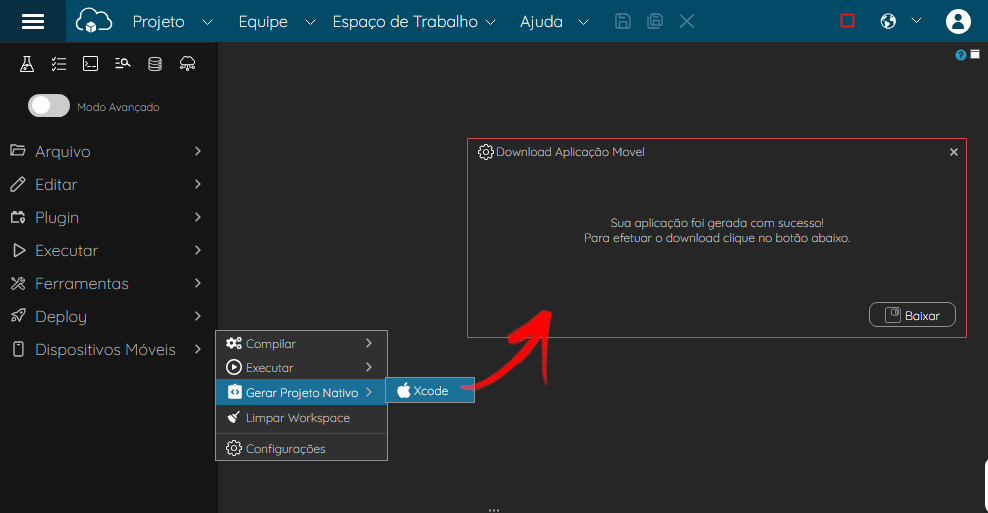The width and height of the screenshot is (988, 513).
Task: Click the Limpar Workspace broom icon
Action: 234,417
